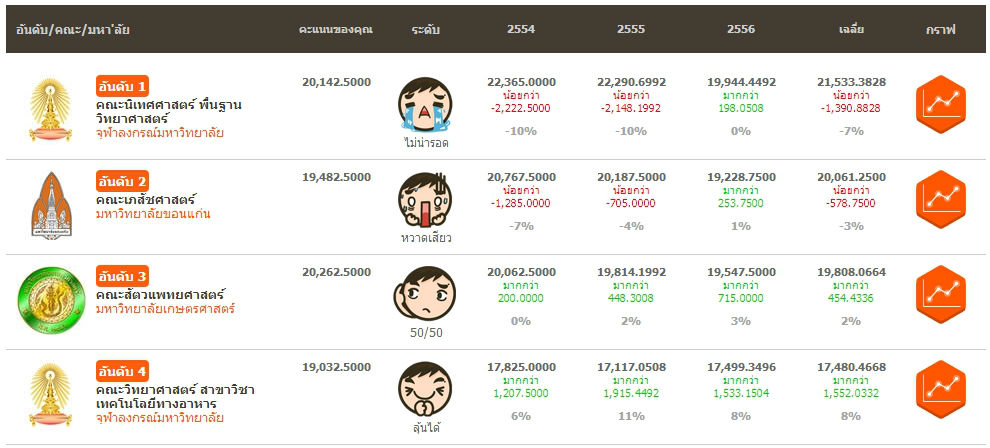990x448 pixels.
Task: View the graph for rank 4 คณะวิทยาศาสตร์
Action: pyautogui.click(x=943, y=390)
